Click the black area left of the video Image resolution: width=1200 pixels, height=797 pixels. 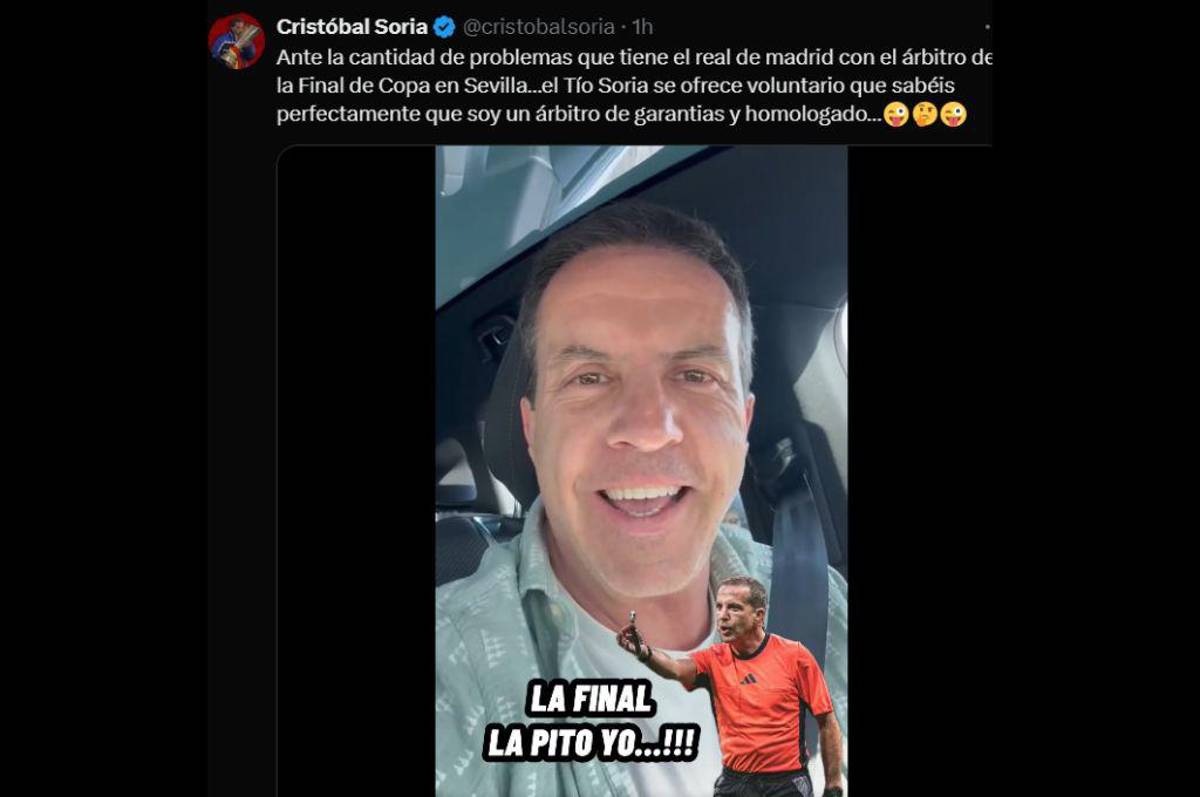click(356, 470)
